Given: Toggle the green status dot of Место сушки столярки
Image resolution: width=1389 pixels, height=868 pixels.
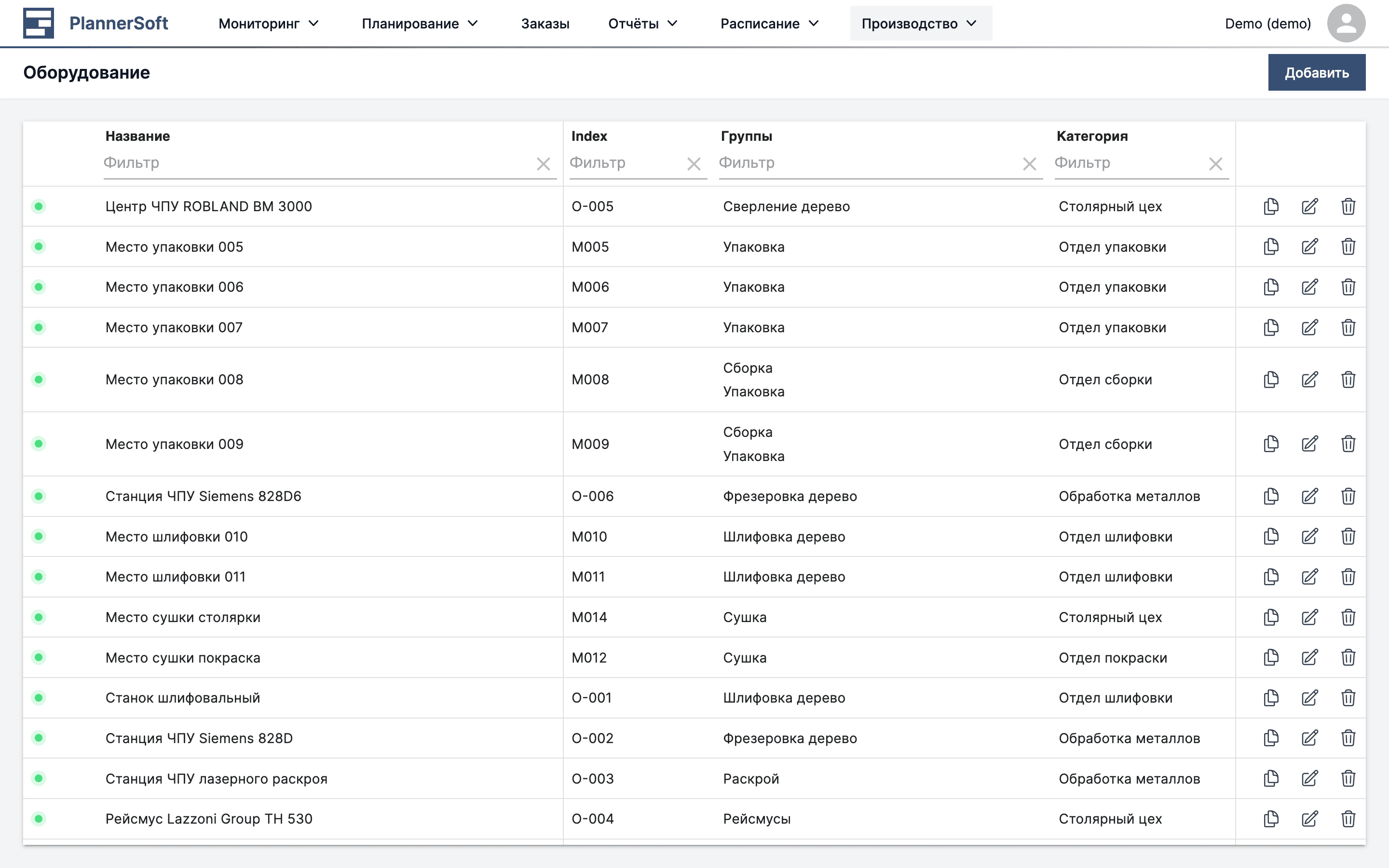Looking at the screenshot, I should pos(39,617).
